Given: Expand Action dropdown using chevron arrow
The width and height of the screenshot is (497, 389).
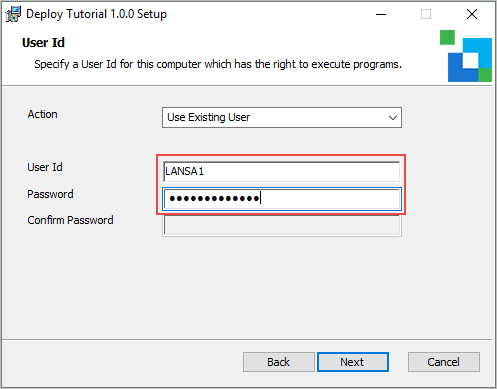Looking at the screenshot, I should coord(393,118).
